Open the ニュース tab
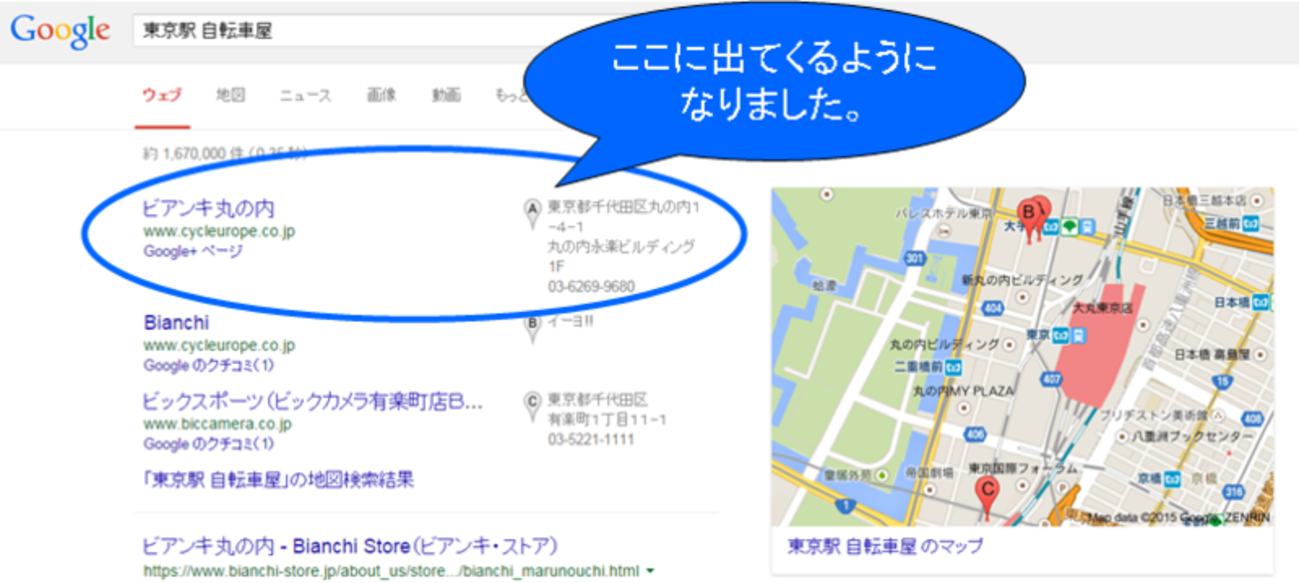 click(x=305, y=96)
